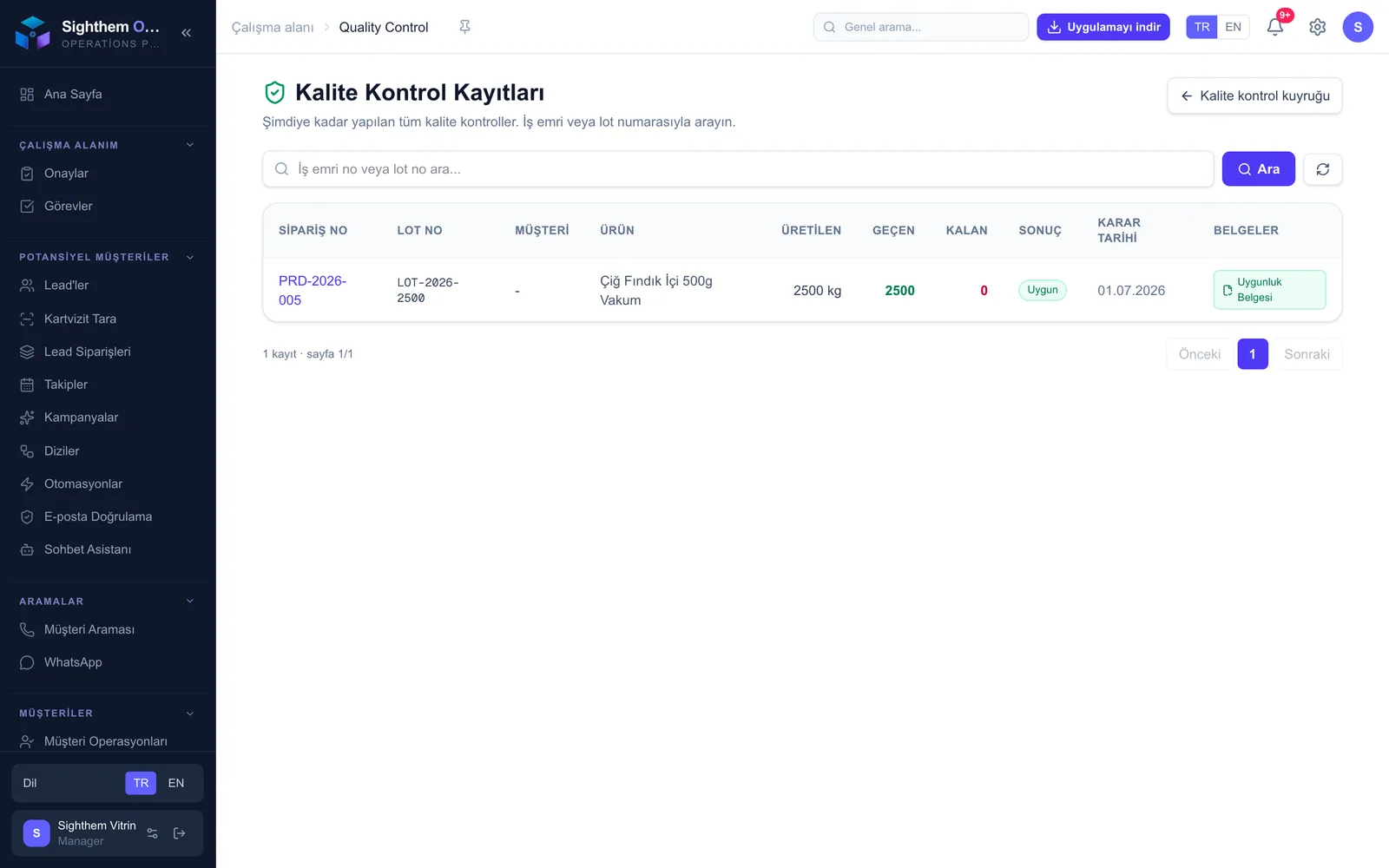Click Çalışma alanı breadcrumb
This screenshot has width=1389, height=868.
tap(273, 27)
